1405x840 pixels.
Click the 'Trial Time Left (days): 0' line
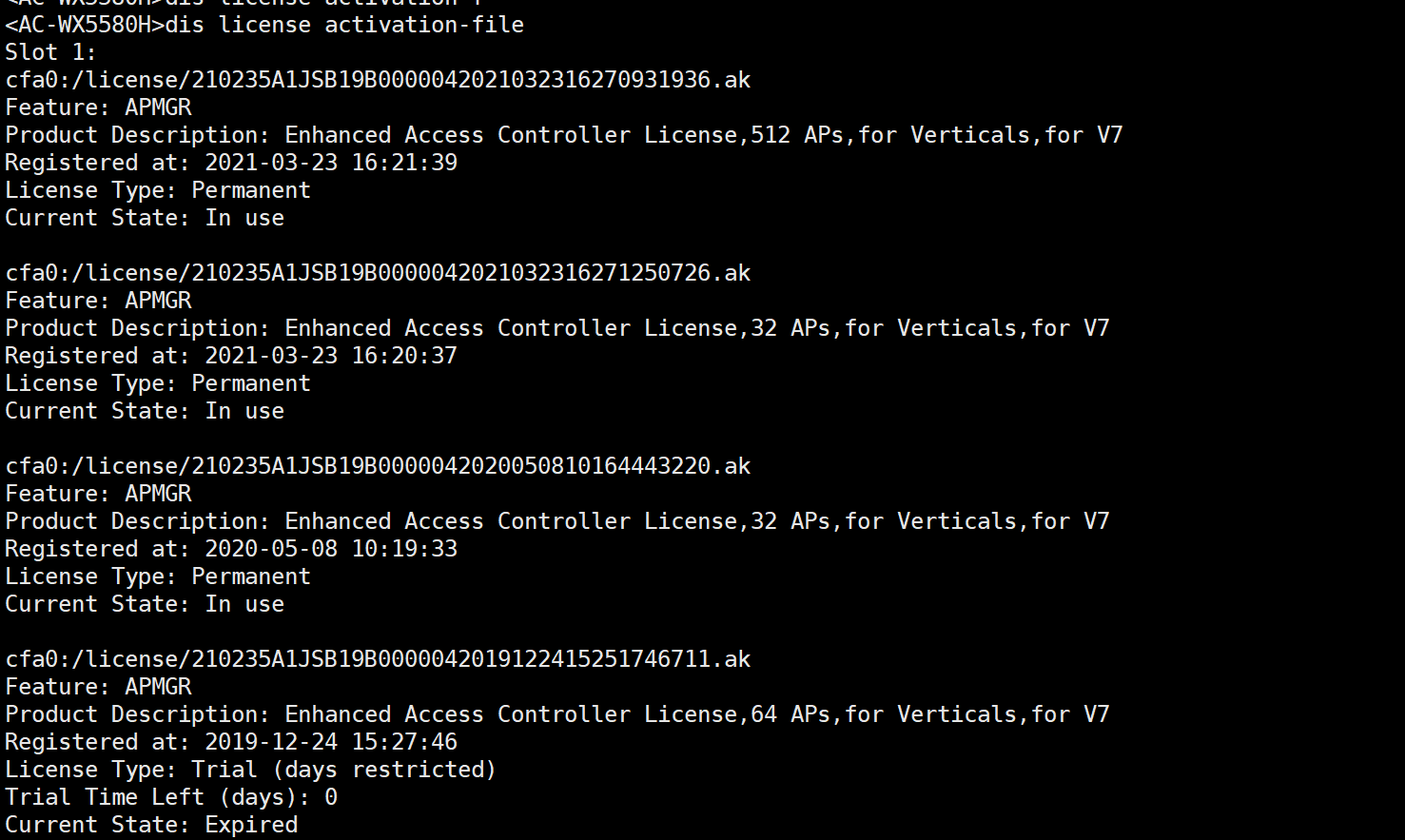point(171,797)
